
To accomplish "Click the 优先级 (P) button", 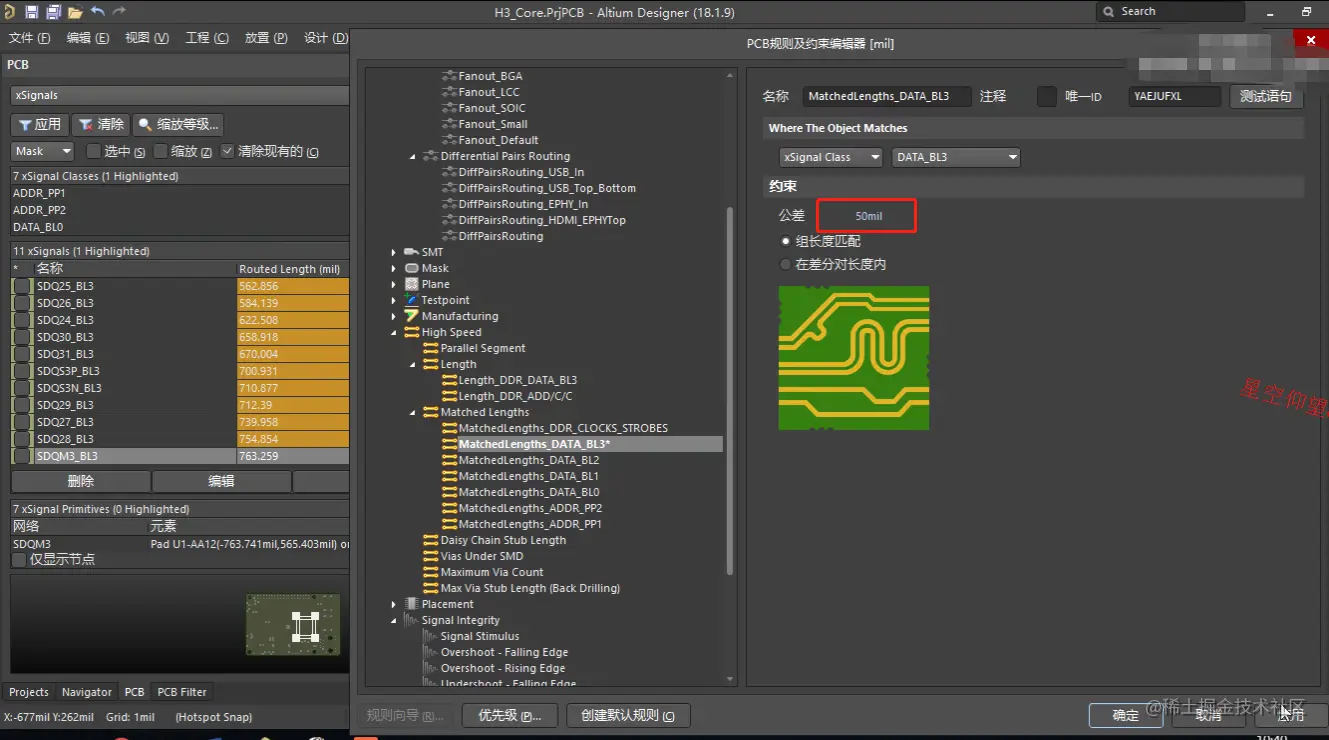I will coord(509,715).
